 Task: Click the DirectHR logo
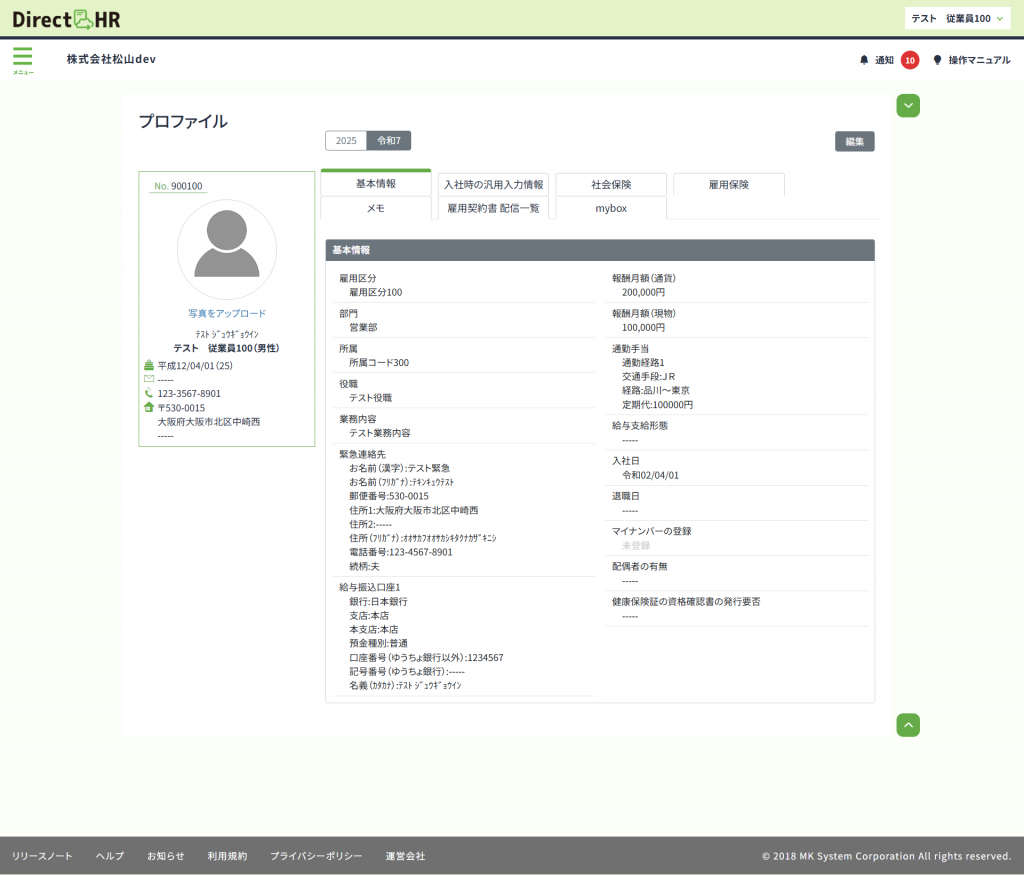point(66,18)
